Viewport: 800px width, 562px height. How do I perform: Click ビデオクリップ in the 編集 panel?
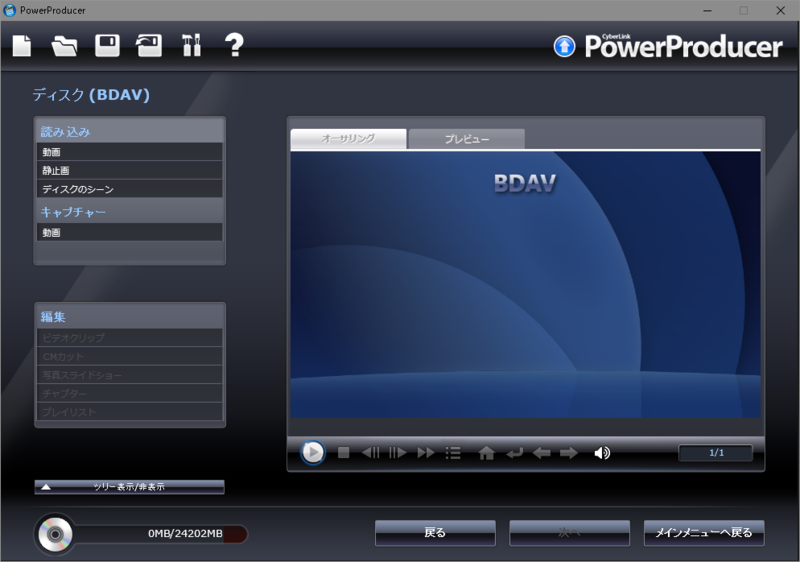(x=130, y=338)
